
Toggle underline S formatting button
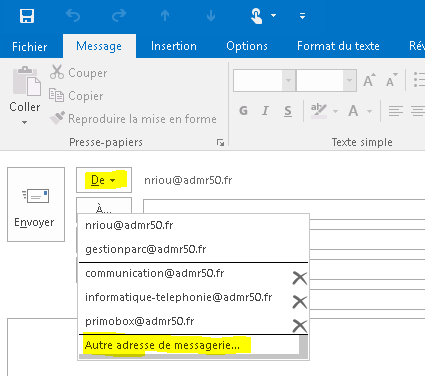[288, 111]
